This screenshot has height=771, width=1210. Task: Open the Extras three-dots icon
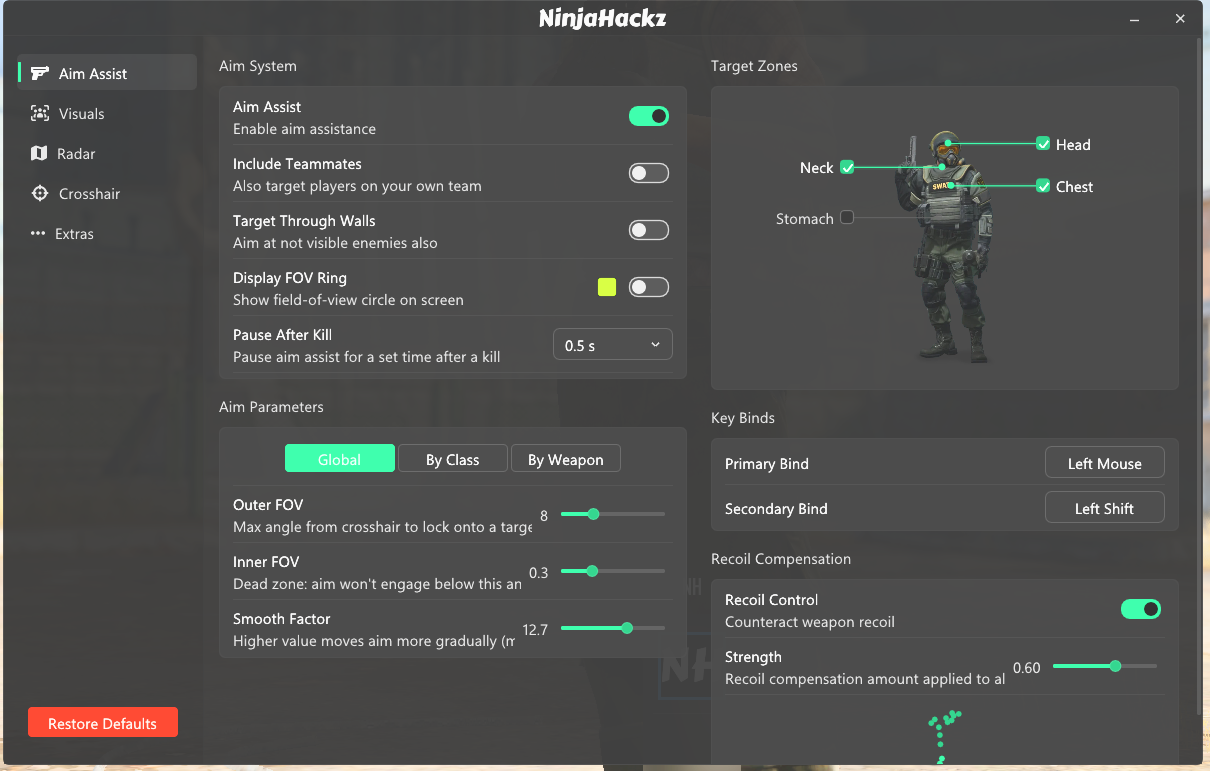click(x=38, y=233)
